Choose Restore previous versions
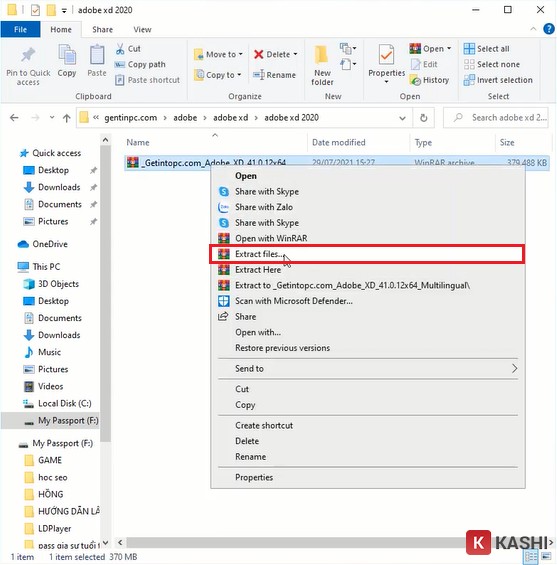This screenshot has height=565, width=557. (x=367, y=348)
